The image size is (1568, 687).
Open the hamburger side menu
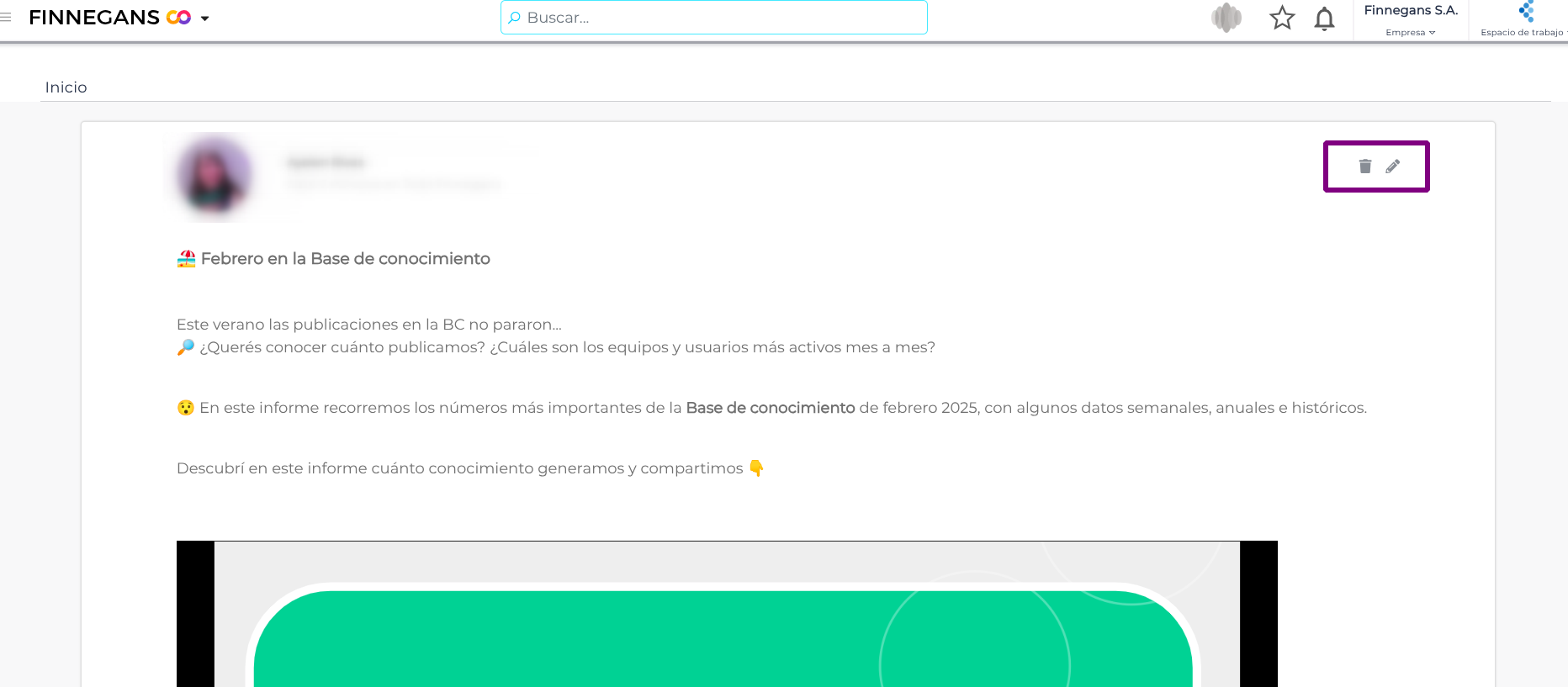tap(6, 17)
